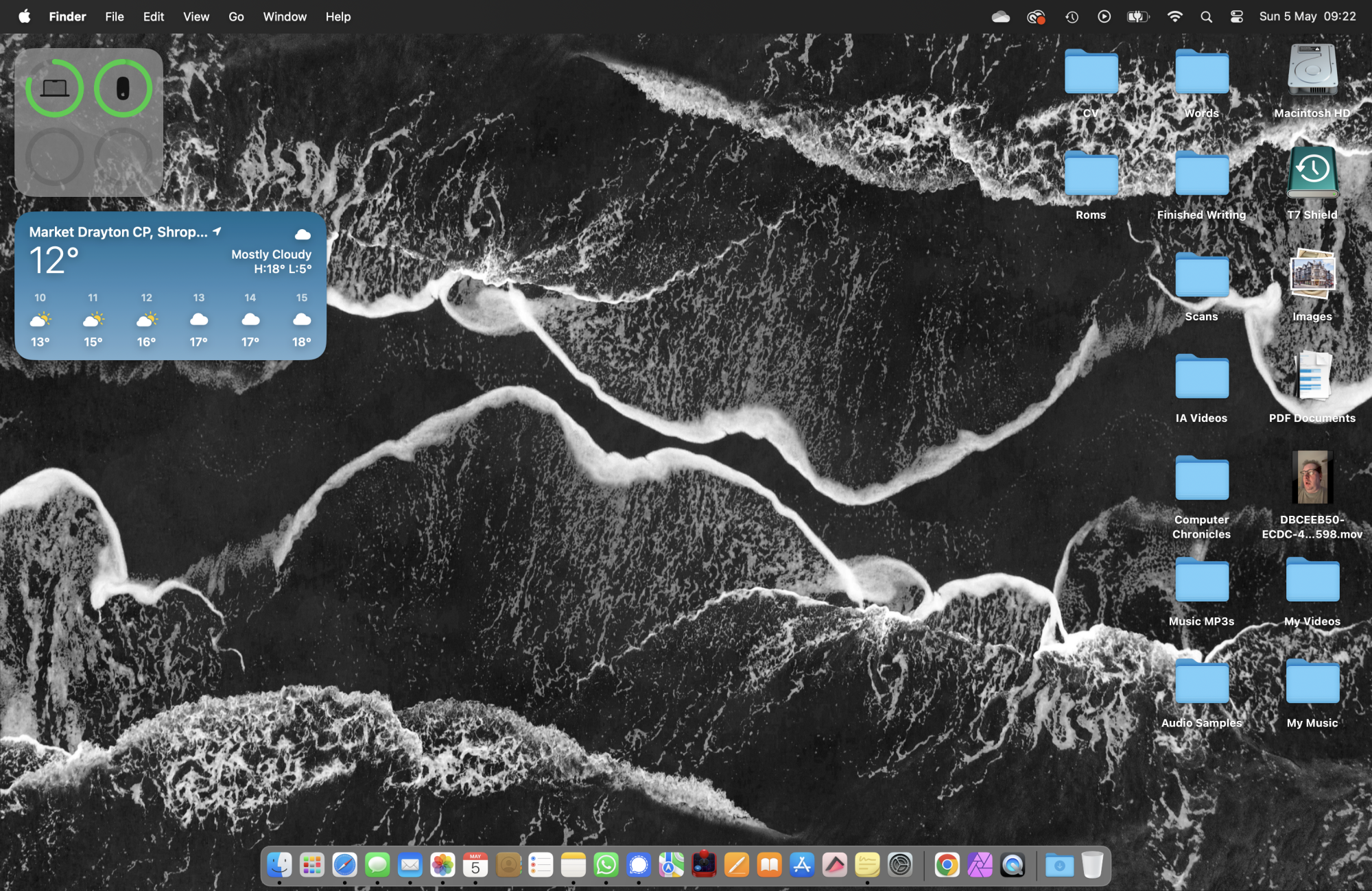The image size is (1372, 891).
Task: Open Control Centre in menu bar
Action: [x=1237, y=16]
